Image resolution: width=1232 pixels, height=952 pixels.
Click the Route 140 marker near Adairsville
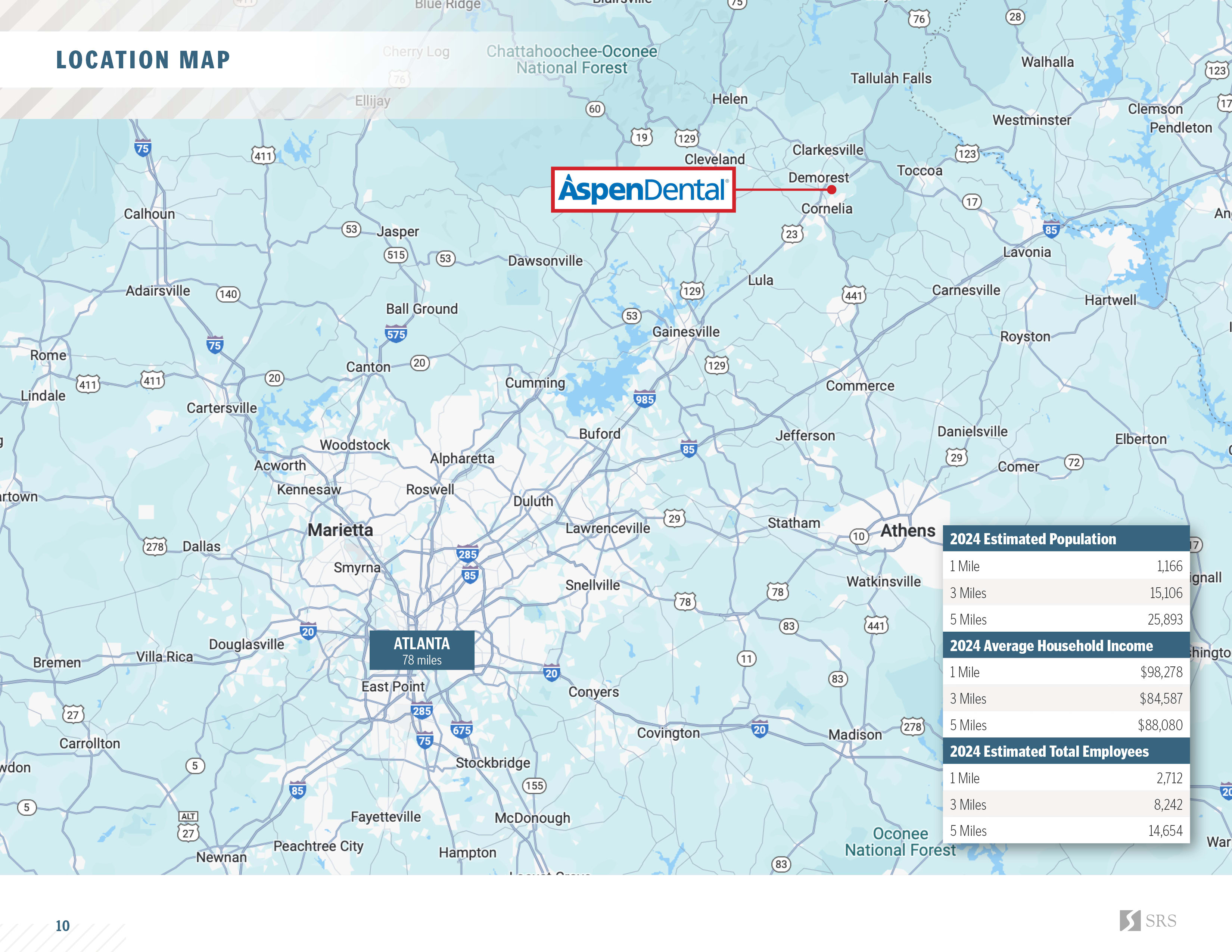[x=228, y=294]
